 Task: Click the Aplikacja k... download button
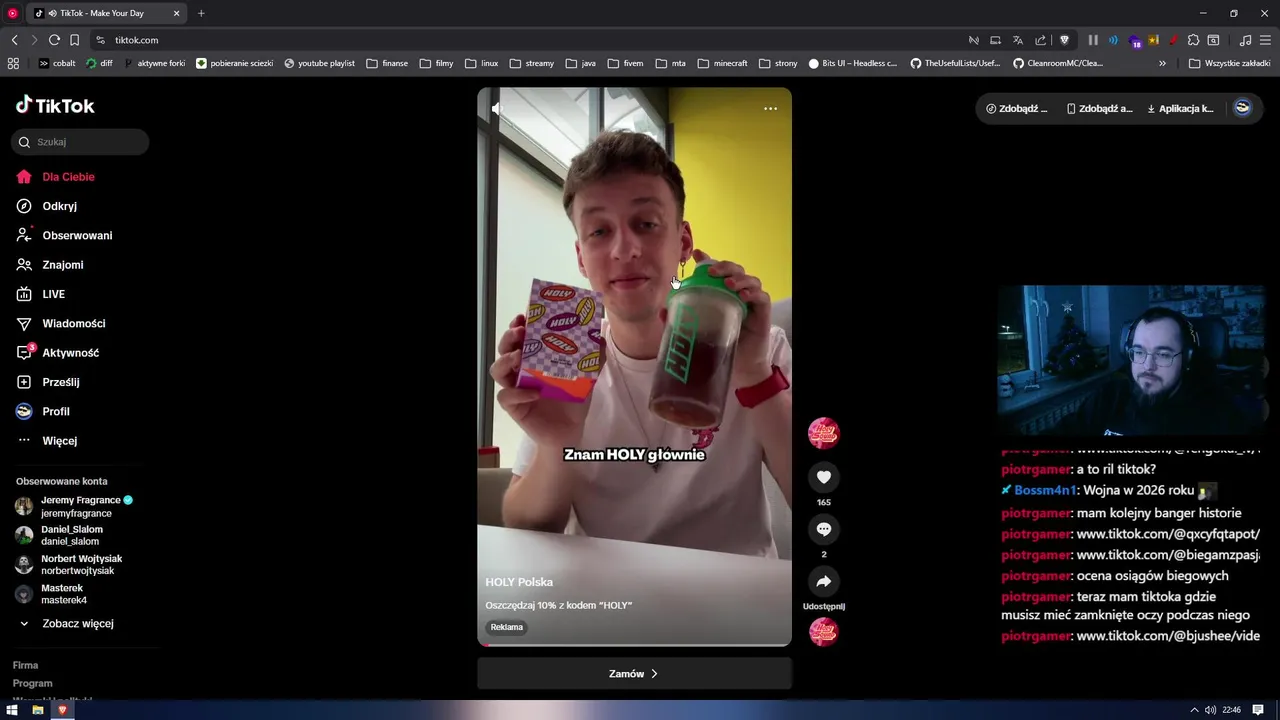[x=1180, y=108]
